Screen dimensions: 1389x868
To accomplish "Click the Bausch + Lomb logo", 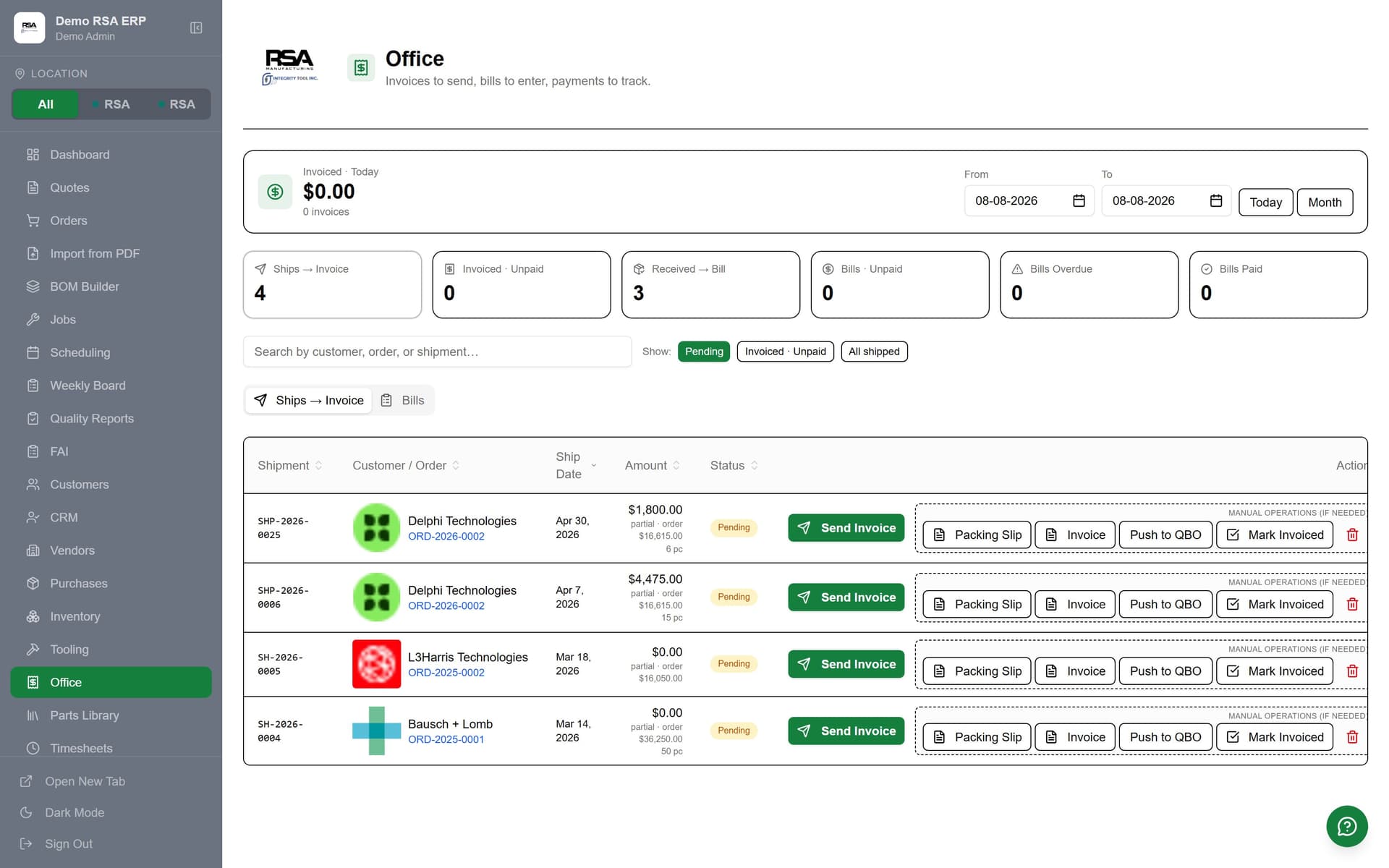I will coord(376,731).
